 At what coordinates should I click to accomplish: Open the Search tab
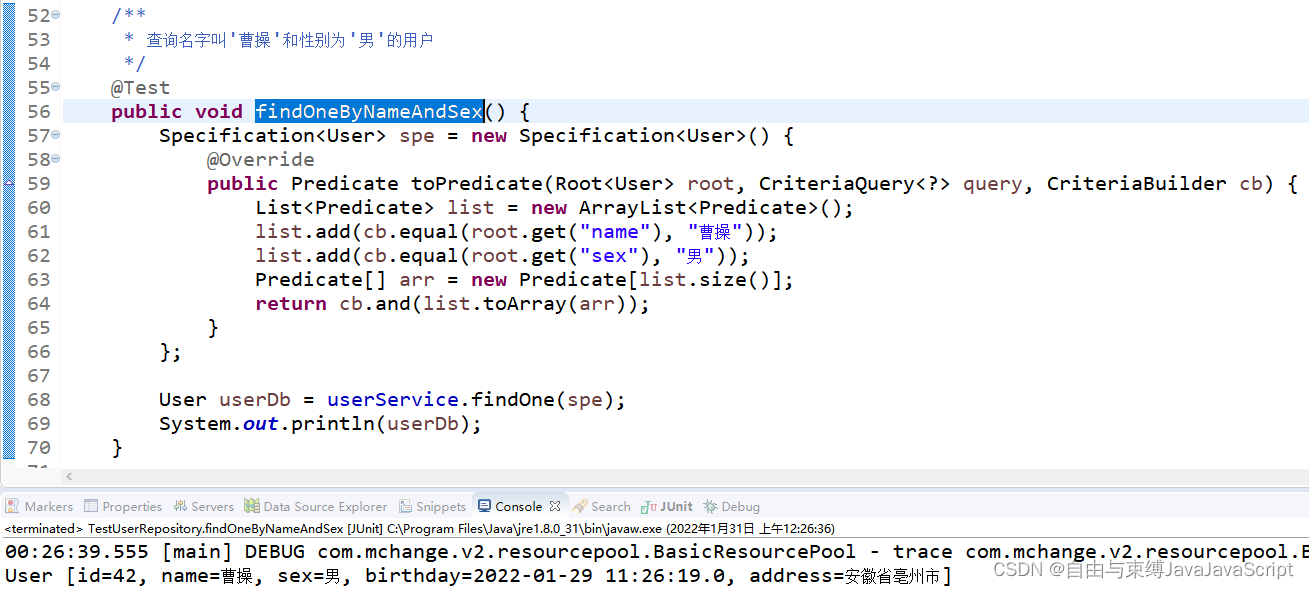[x=602, y=506]
